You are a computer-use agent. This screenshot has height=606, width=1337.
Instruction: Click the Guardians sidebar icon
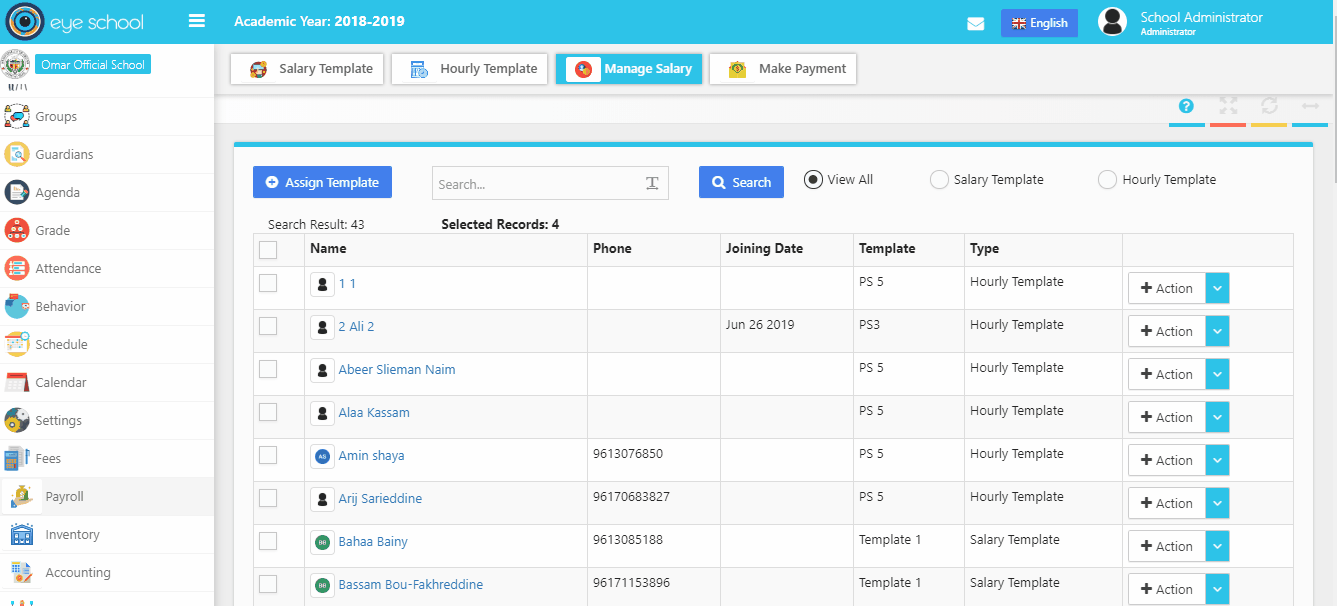16,154
